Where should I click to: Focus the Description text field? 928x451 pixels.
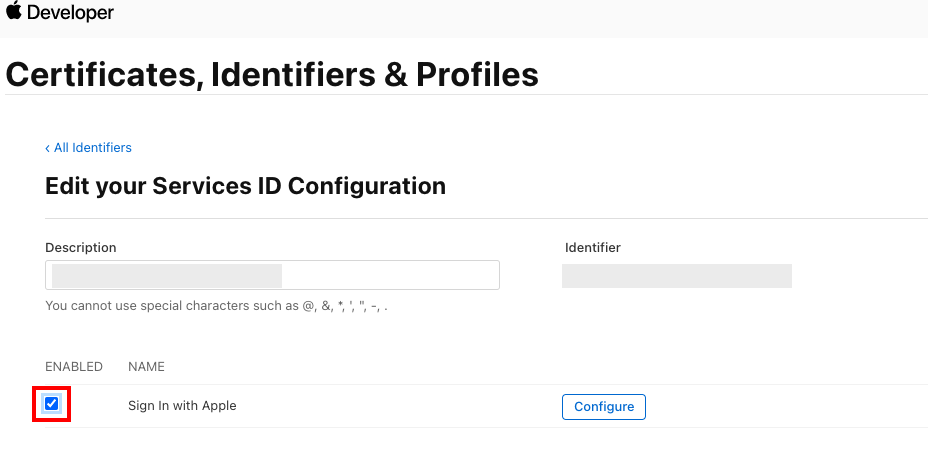272,275
